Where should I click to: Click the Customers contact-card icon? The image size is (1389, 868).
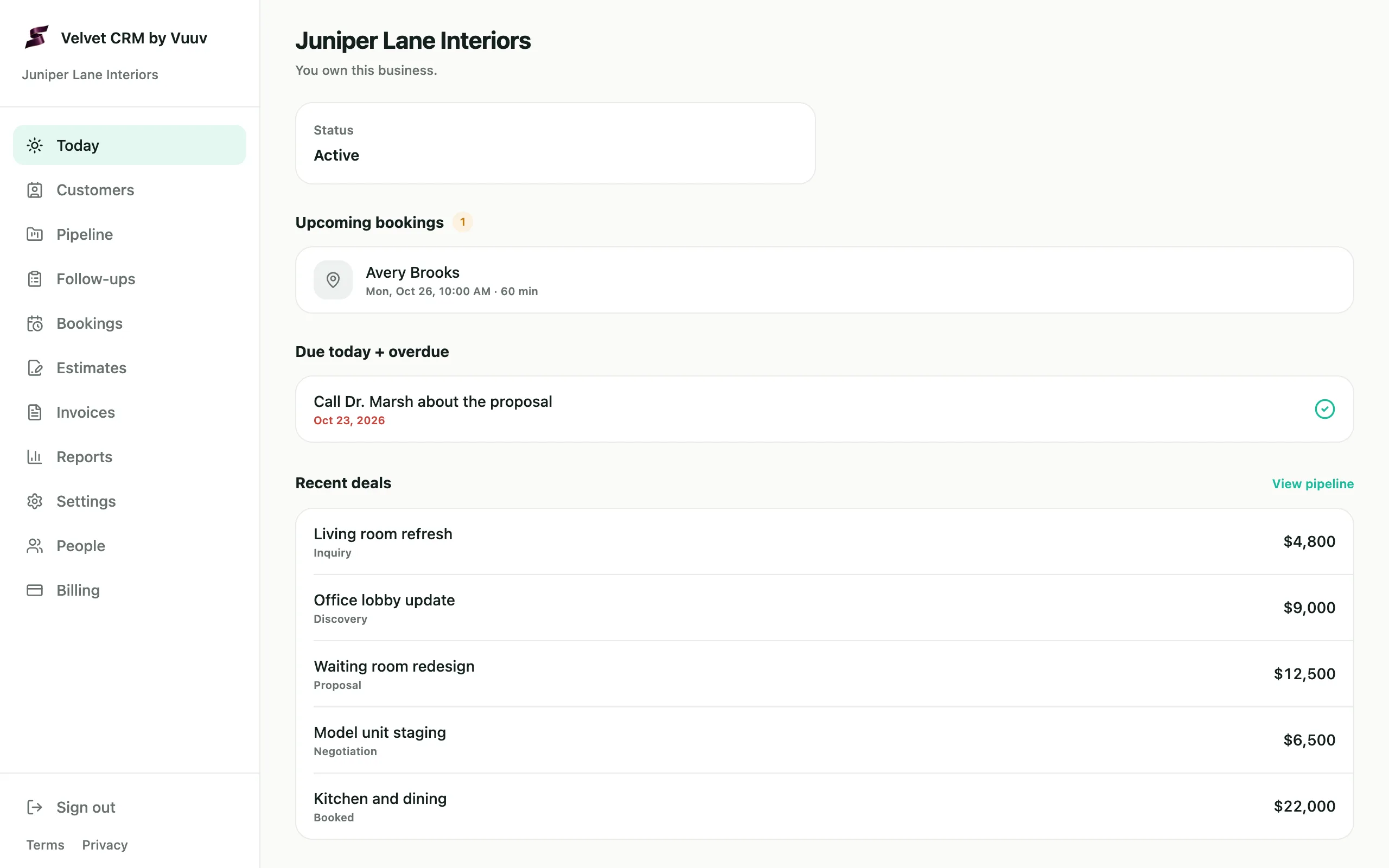(x=35, y=190)
